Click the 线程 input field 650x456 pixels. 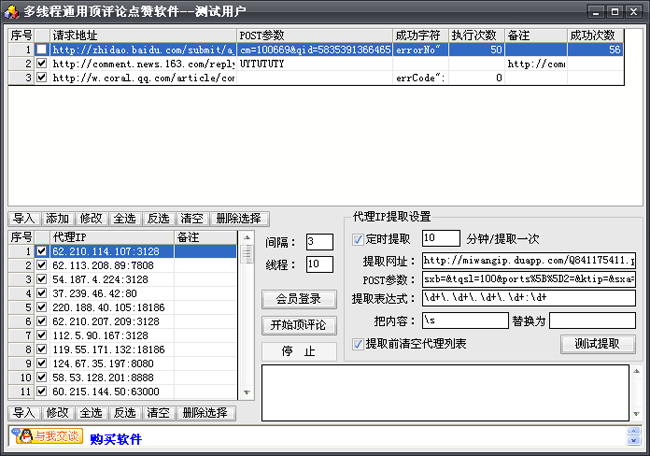tap(320, 264)
